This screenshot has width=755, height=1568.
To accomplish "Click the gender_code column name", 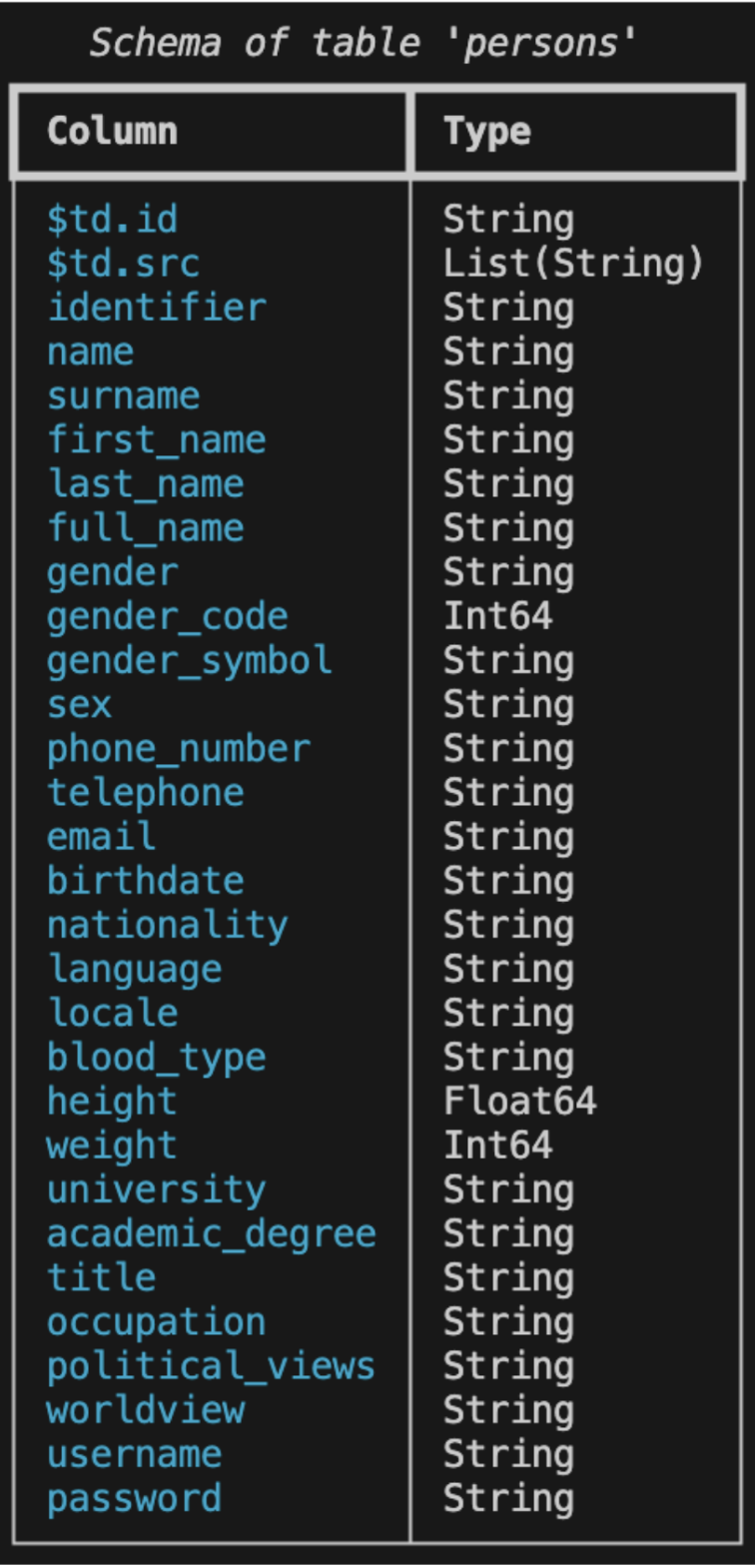I will (x=167, y=616).
